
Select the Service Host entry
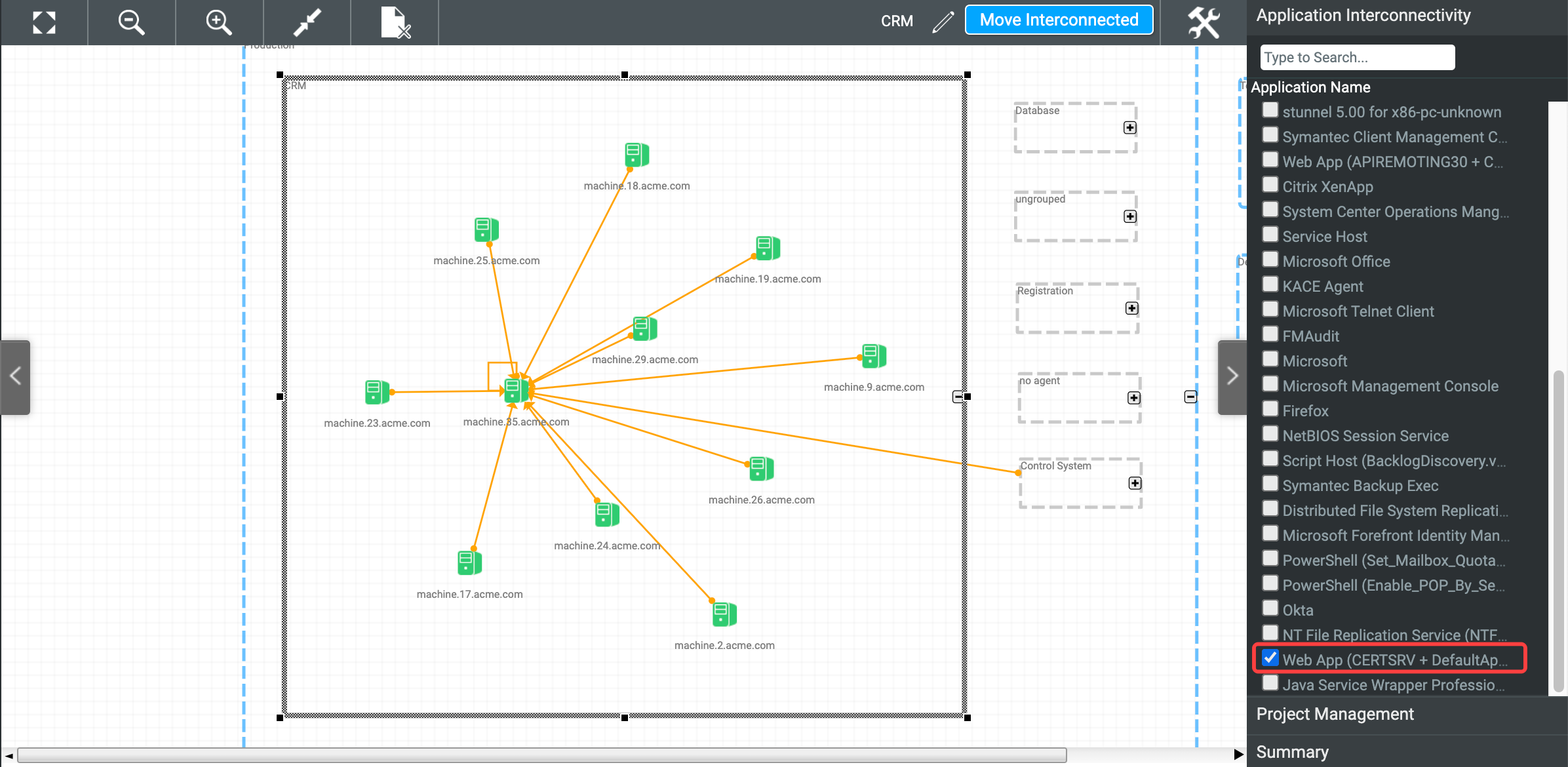click(1324, 236)
